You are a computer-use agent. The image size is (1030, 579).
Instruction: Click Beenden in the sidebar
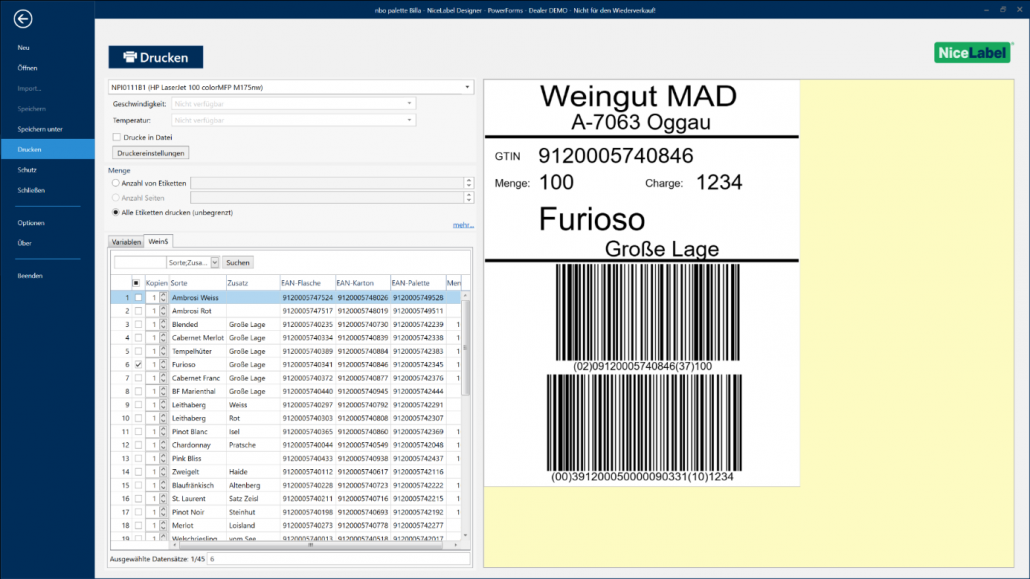click(30, 276)
